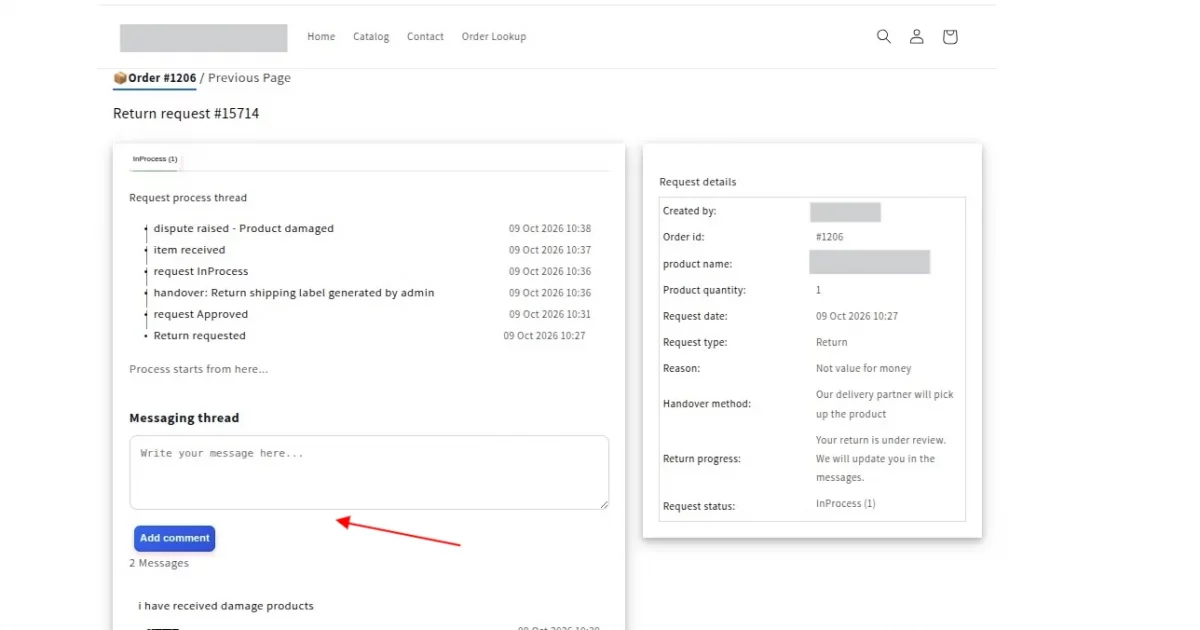This screenshot has height=630, width=1200.
Task: Click "Your return is under review" progress text
Action: [881, 459]
